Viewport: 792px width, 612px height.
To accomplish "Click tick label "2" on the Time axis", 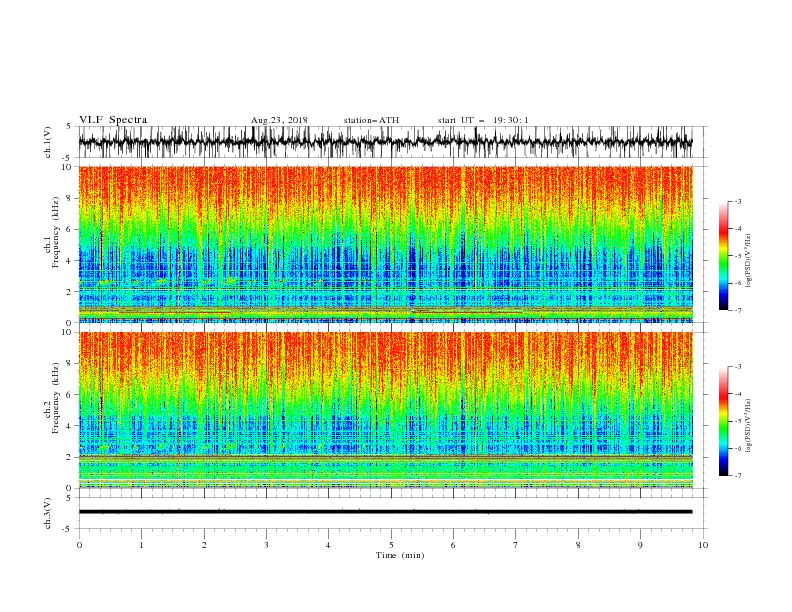I will pyautogui.click(x=204, y=545).
